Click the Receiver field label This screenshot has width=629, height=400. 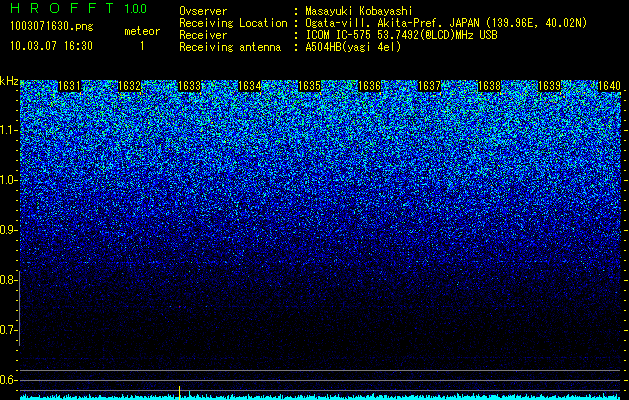203,35
